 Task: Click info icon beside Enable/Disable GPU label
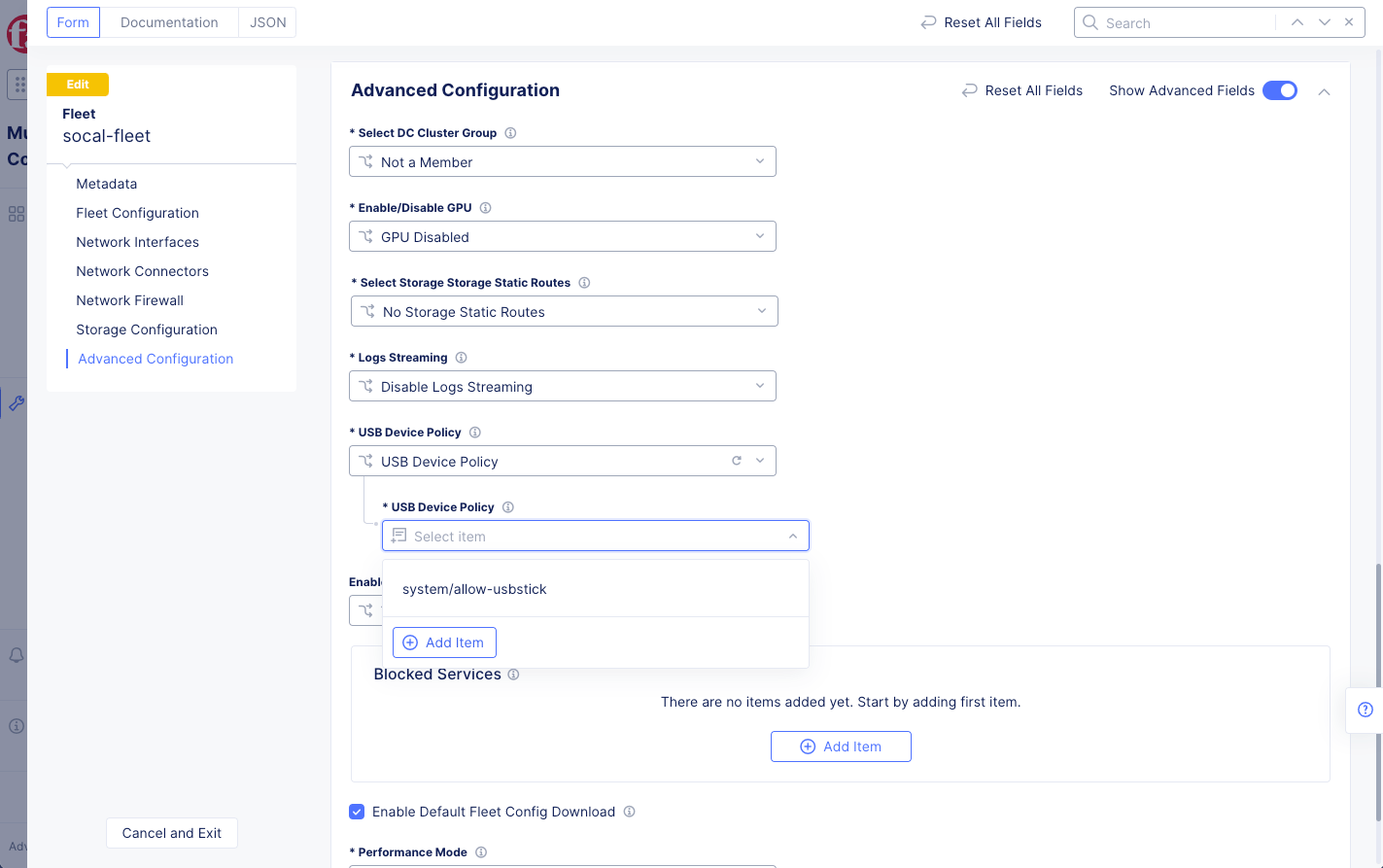point(486,208)
